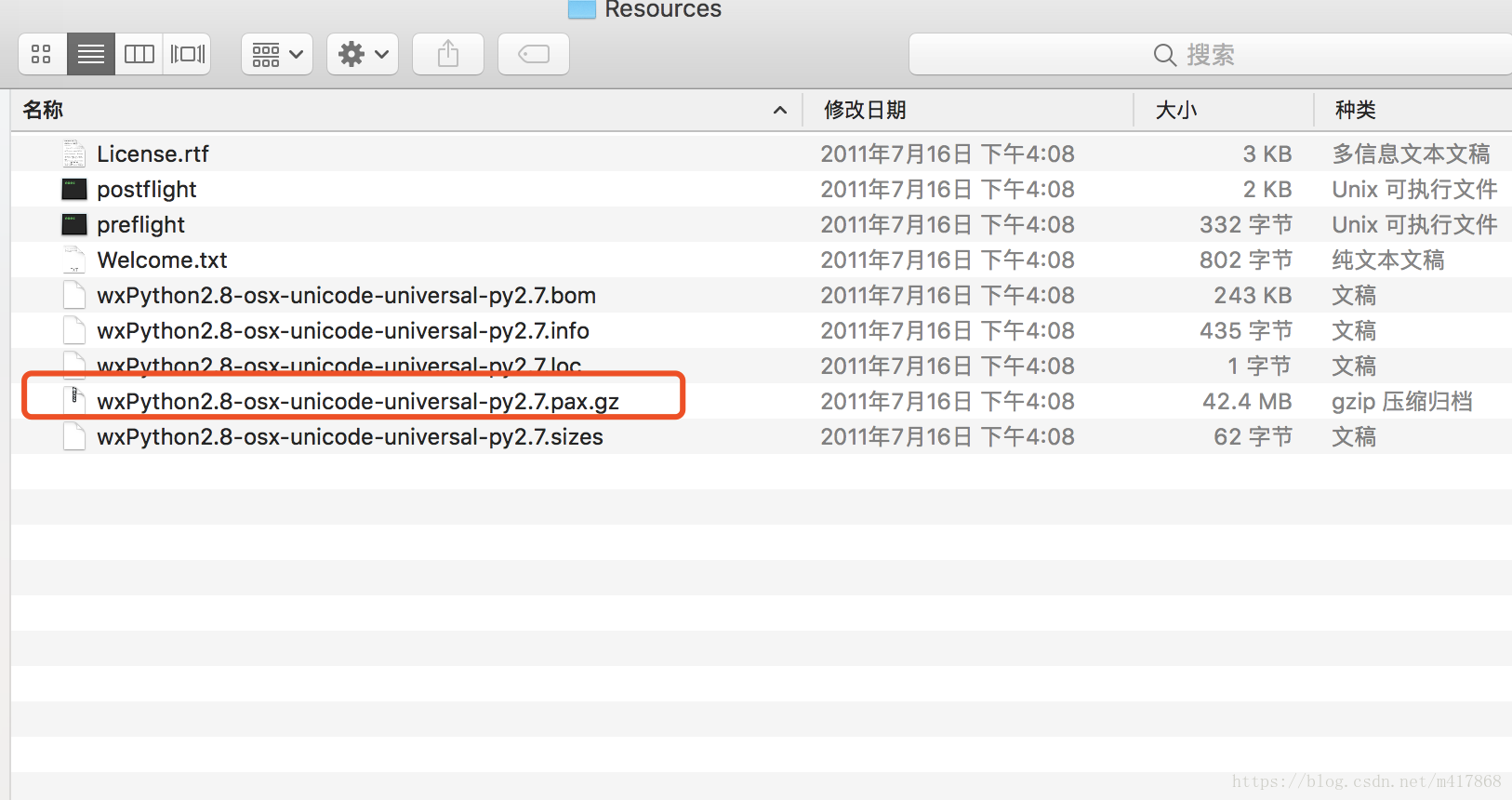Click the share toolbar button
The width and height of the screenshot is (1512, 800).
(448, 54)
